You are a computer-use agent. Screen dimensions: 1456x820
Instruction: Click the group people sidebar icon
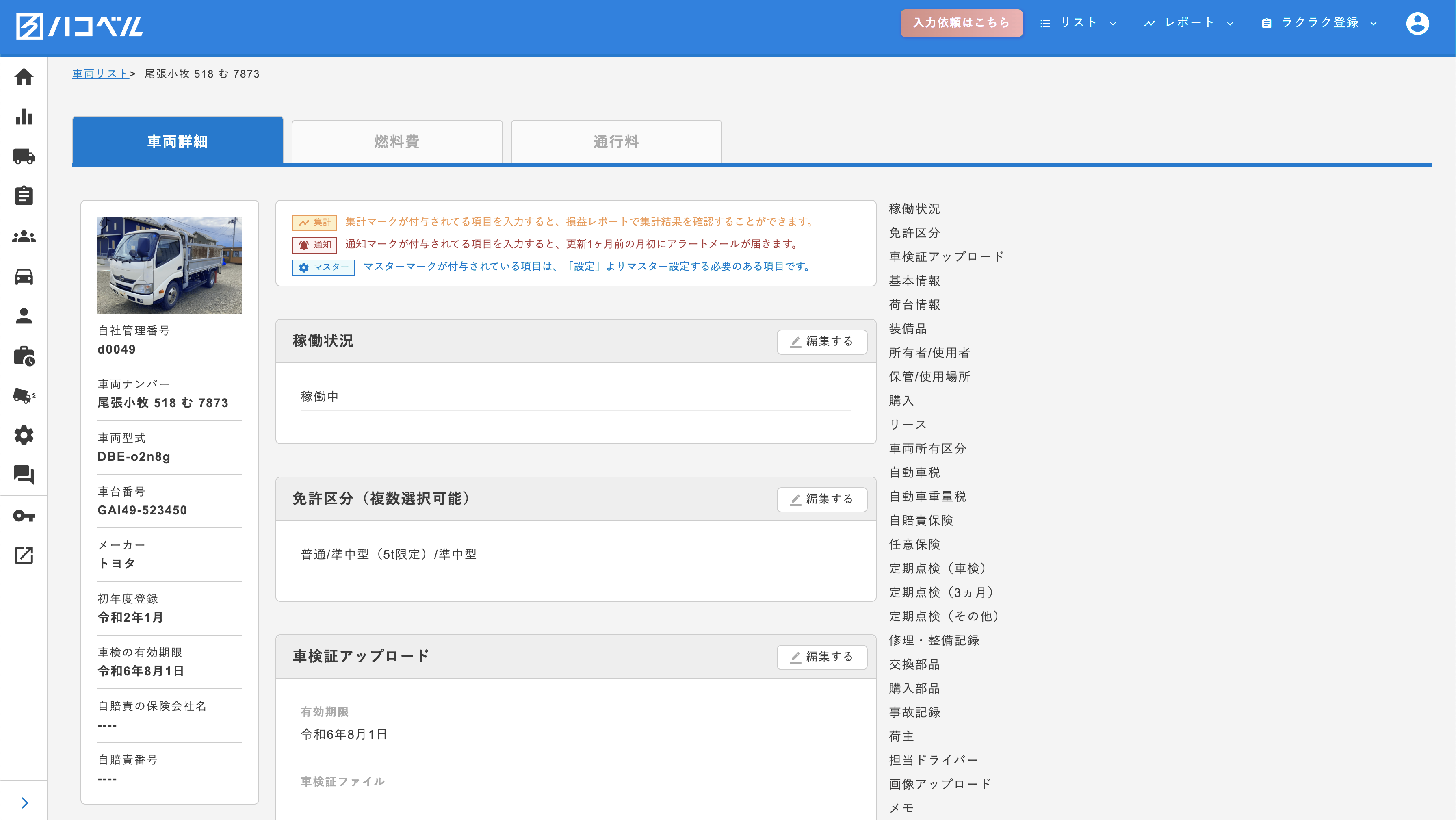[x=24, y=236]
